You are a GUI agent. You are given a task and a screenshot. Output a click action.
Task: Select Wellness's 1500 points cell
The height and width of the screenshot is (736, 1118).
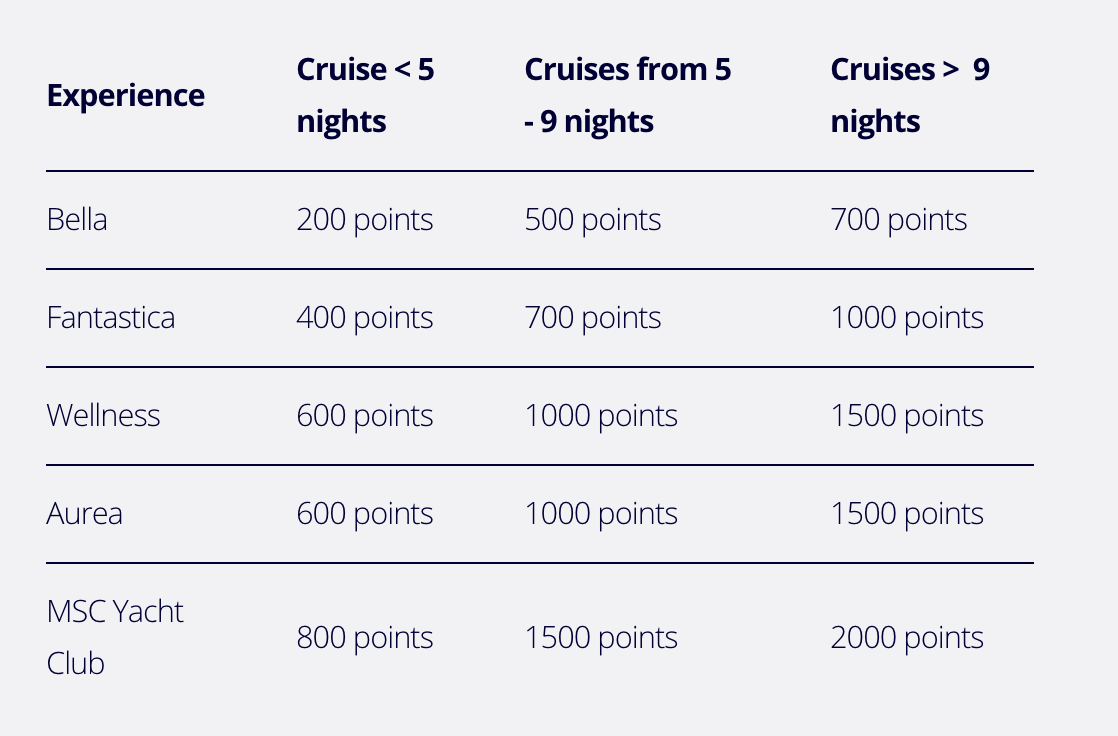point(907,416)
